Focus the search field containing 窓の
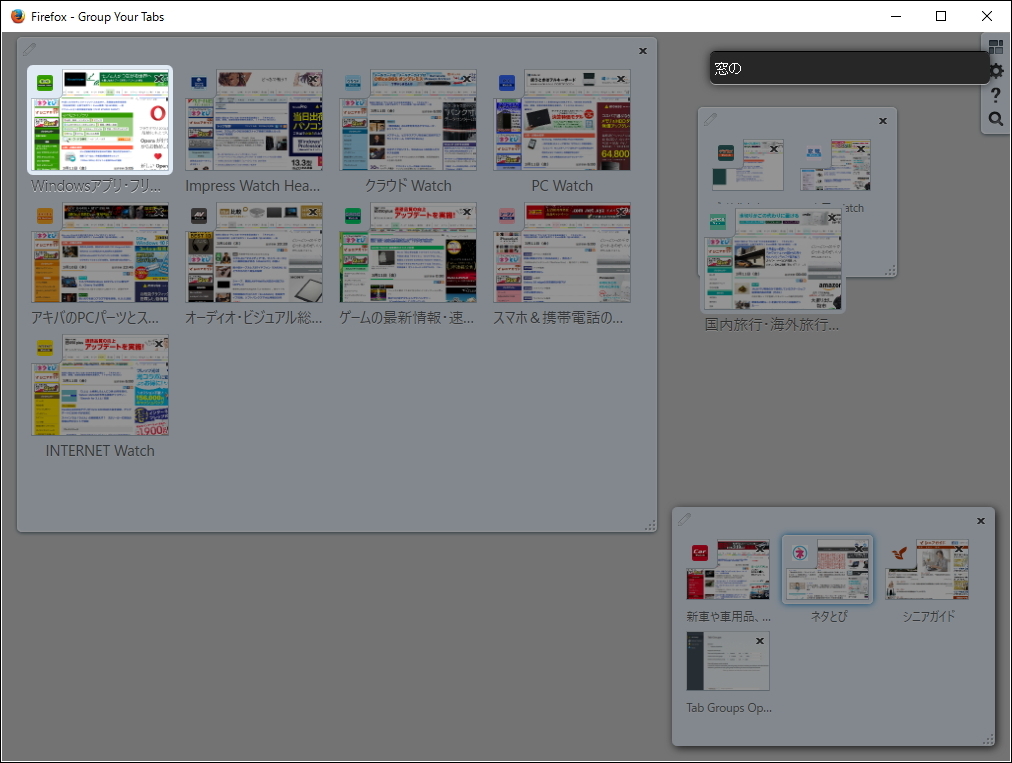 click(x=849, y=68)
